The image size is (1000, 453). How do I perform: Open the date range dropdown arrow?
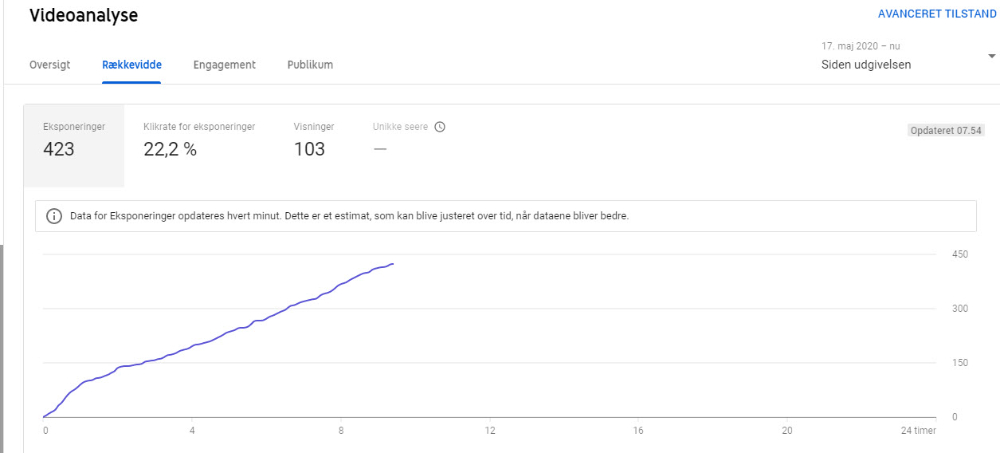[992, 56]
